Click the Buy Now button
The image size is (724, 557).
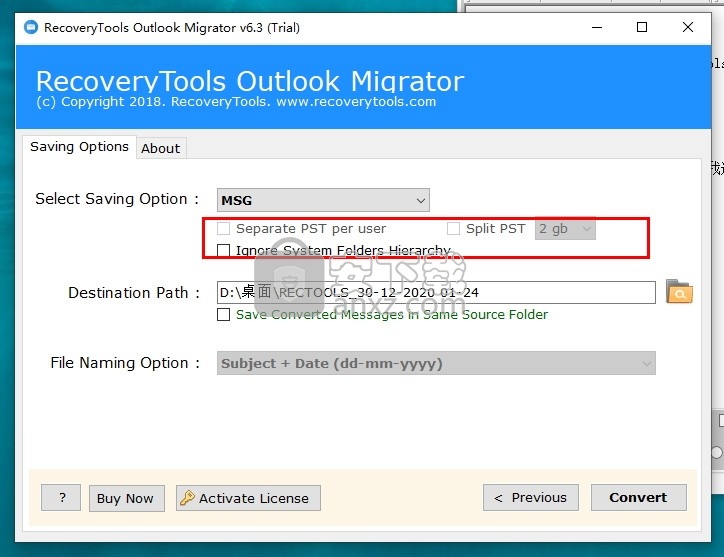pyautogui.click(x=127, y=498)
